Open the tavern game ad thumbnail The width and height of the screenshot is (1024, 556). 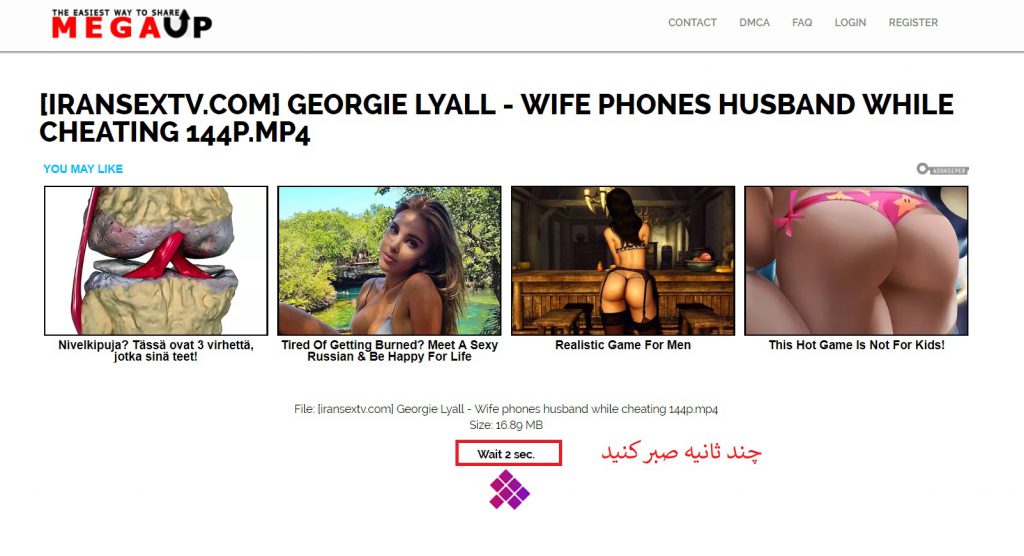623,261
